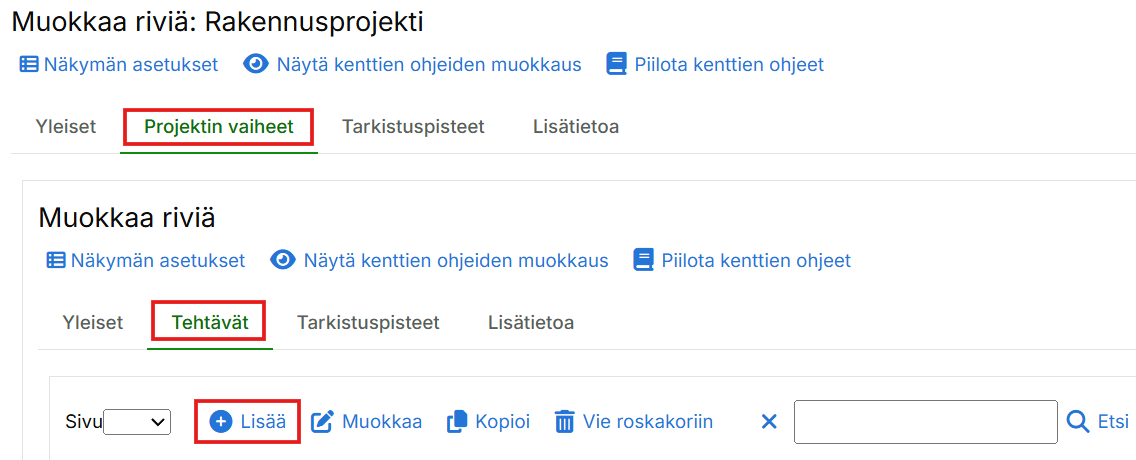Switch to the top Yleiset tab
Viewport: 1136px width, 460px height.
coord(66,127)
